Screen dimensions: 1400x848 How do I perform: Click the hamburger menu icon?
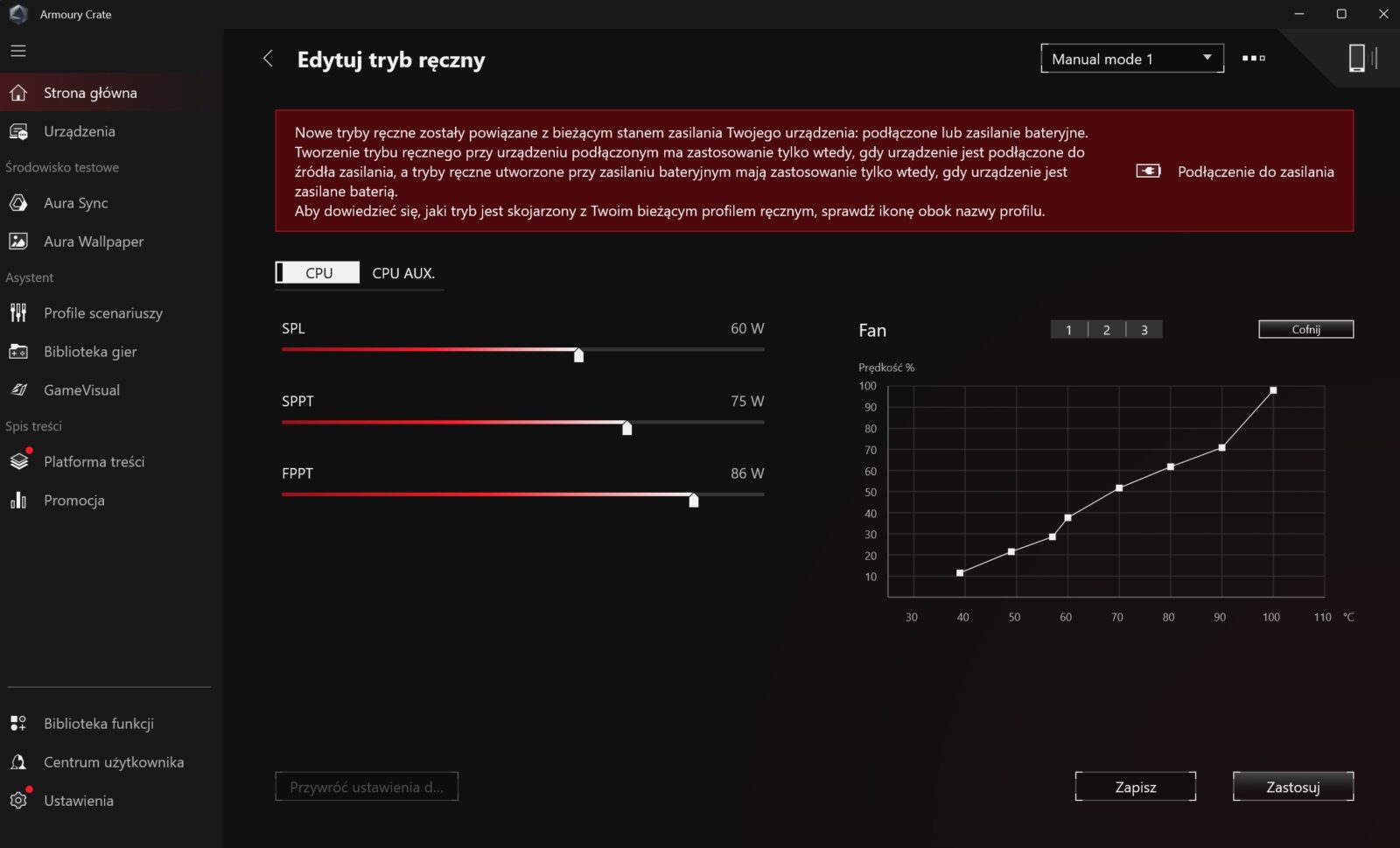click(x=18, y=51)
